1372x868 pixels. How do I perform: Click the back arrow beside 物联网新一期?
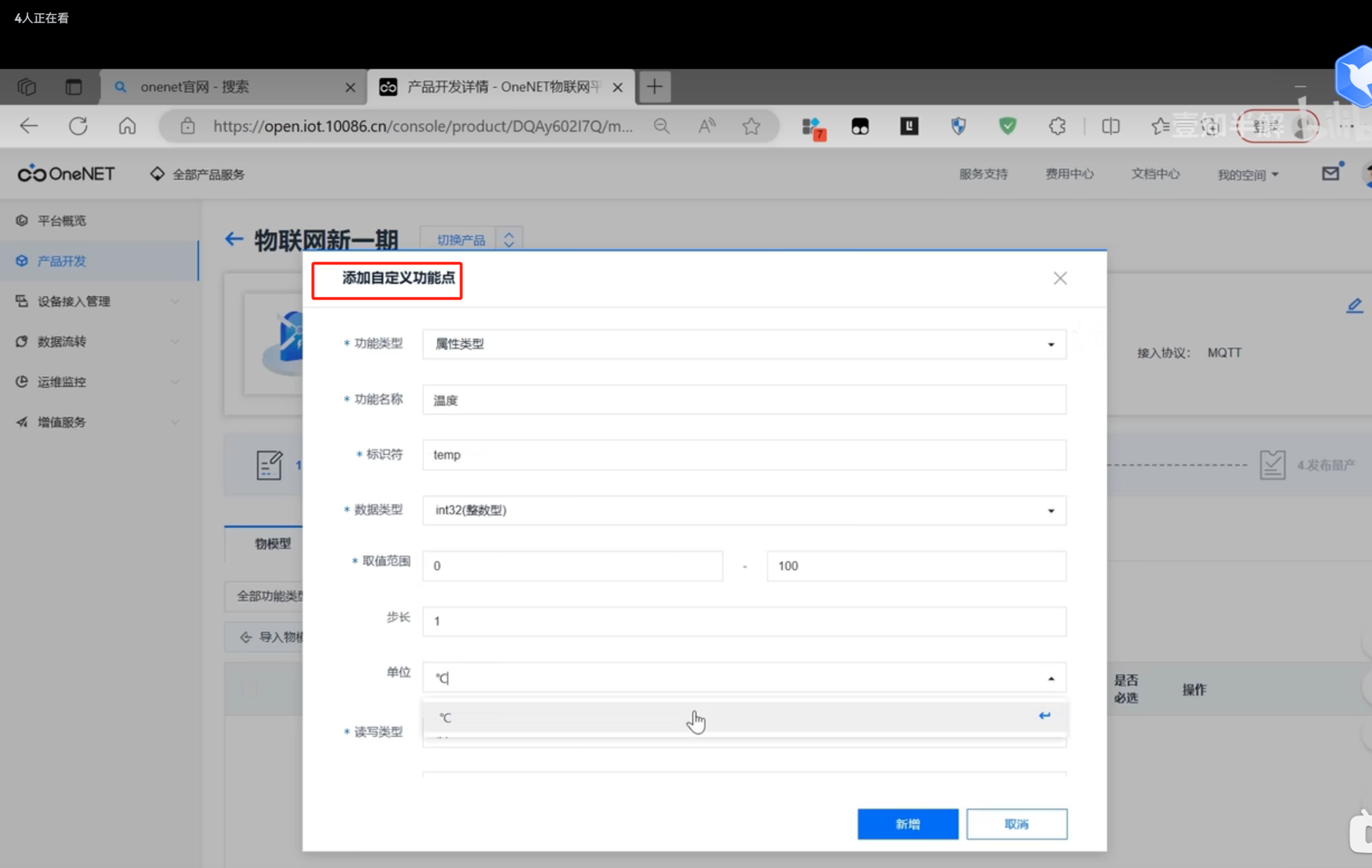pos(234,239)
